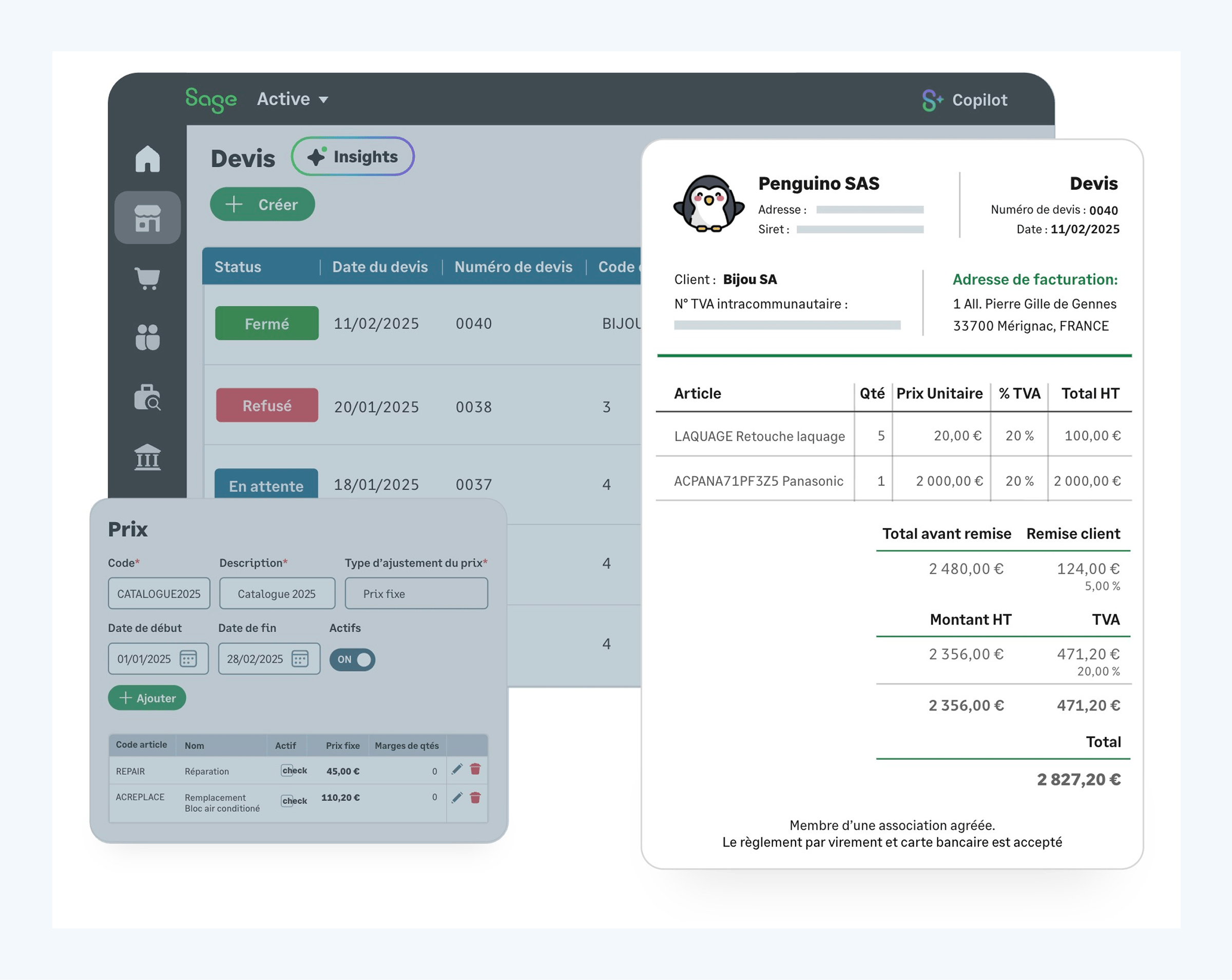Screen dimensions: 1232x980
Task: Click the Ajouter button
Action: (x=147, y=698)
